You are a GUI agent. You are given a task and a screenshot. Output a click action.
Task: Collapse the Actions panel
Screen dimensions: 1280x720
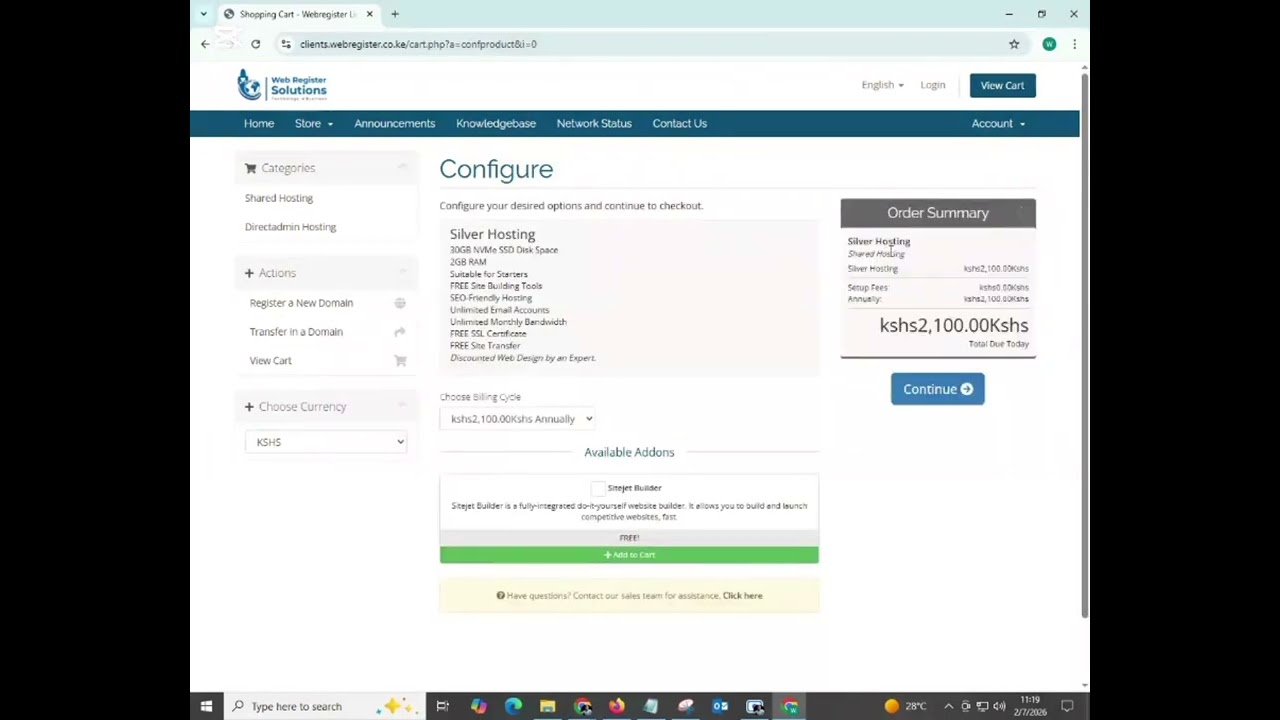pos(401,273)
